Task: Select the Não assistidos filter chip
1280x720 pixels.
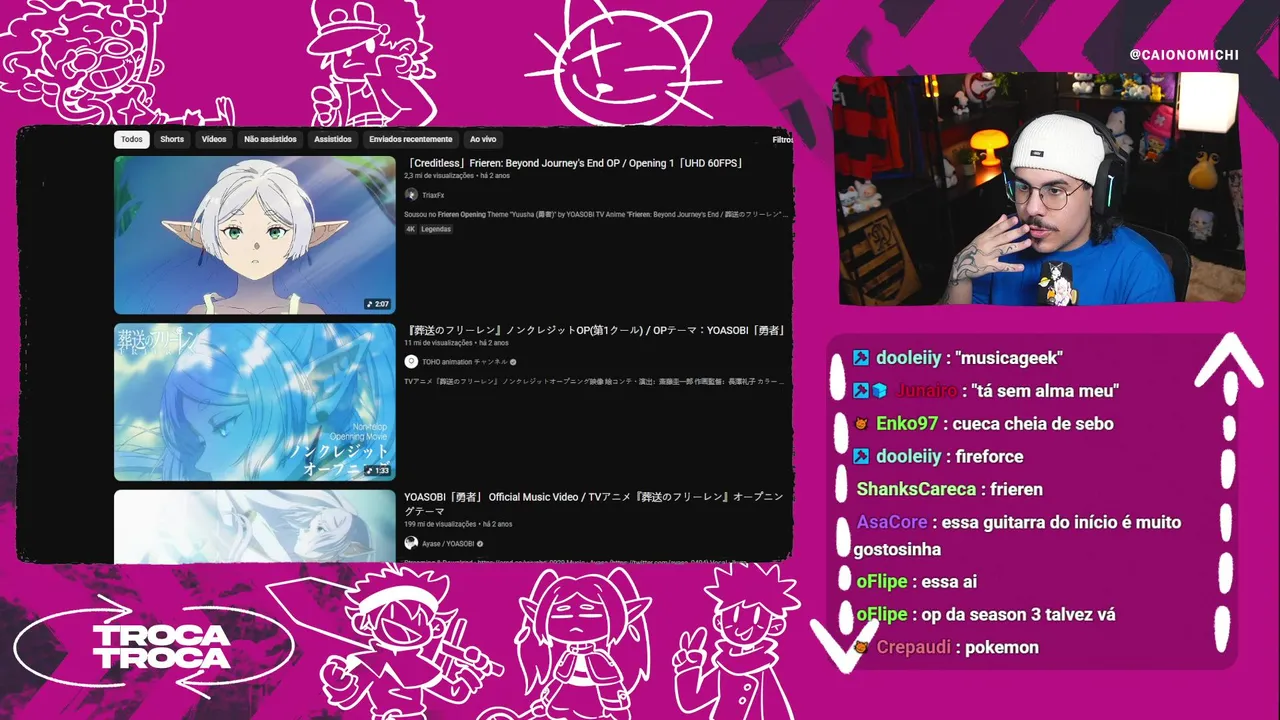Action: tap(270, 139)
